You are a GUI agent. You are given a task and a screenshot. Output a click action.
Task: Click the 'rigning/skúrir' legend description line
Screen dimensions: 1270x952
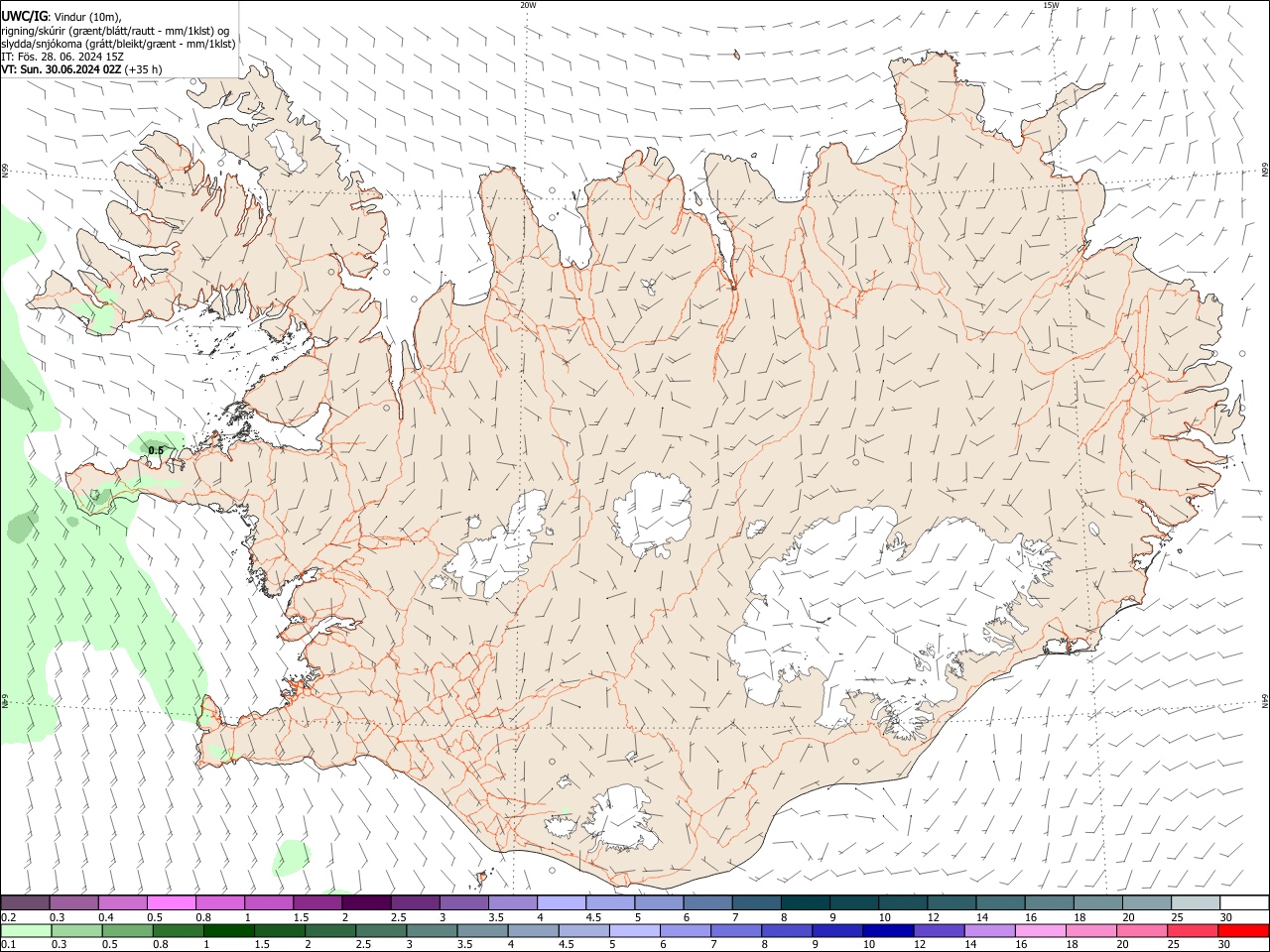click(x=115, y=31)
